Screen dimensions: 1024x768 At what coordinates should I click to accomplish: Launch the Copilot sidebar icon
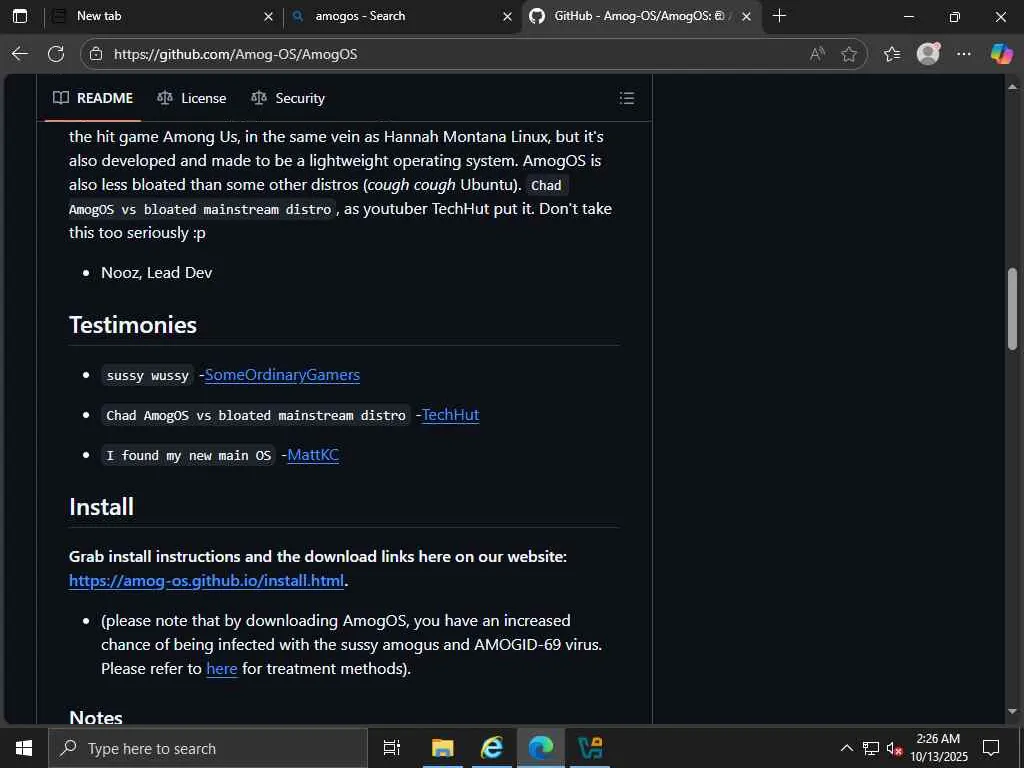click(x=1000, y=54)
